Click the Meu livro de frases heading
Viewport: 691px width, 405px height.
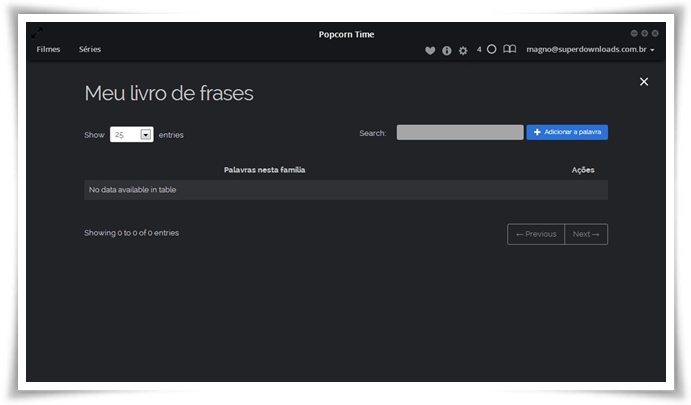point(169,93)
